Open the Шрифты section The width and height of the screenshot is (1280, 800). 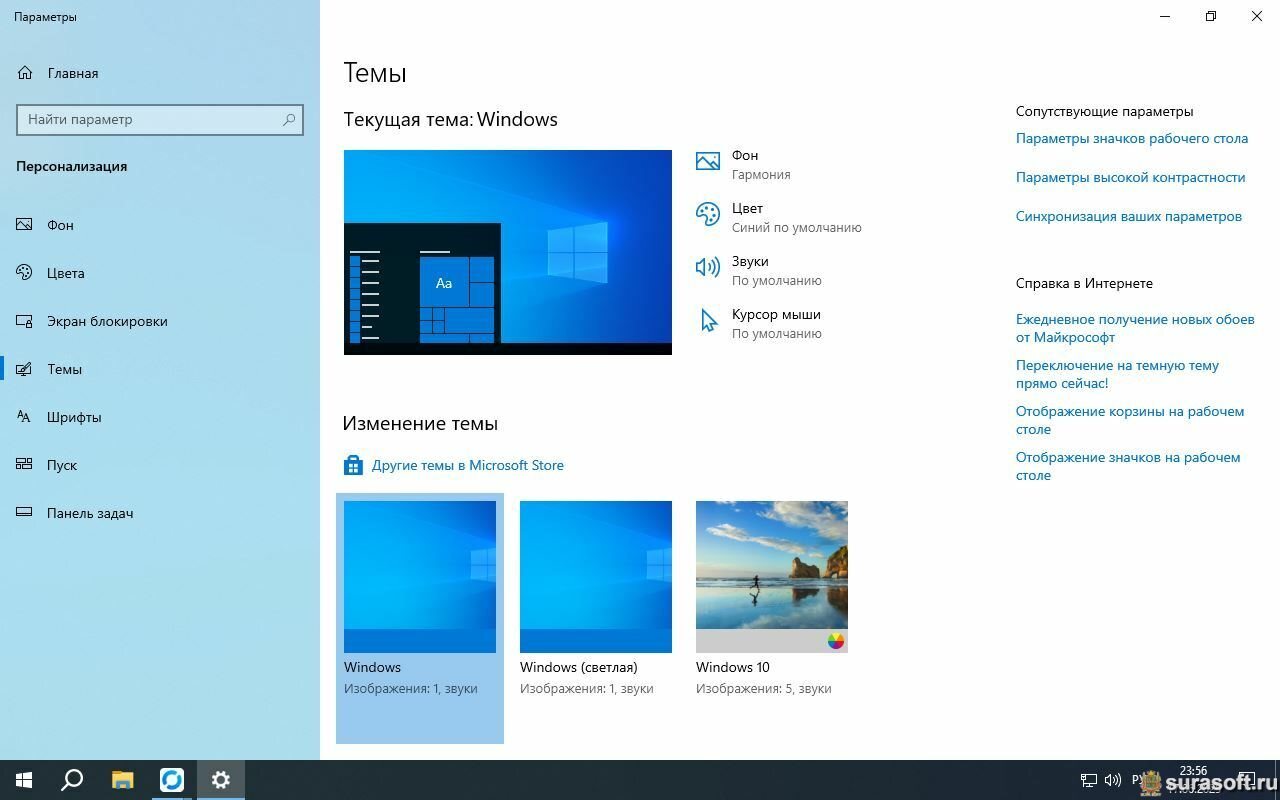coord(160,417)
